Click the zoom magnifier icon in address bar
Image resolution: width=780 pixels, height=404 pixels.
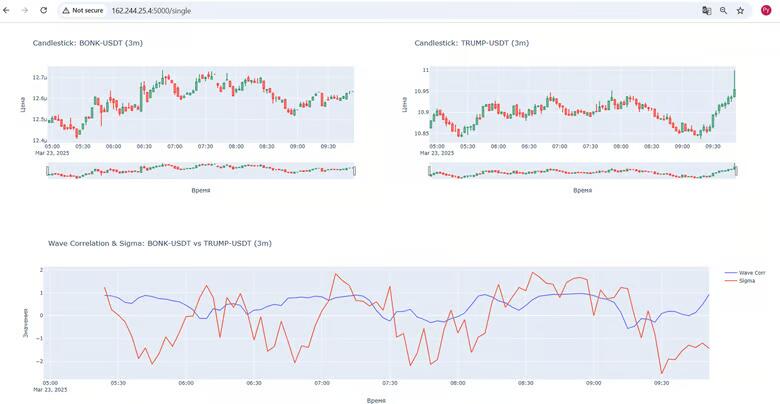click(x=723, y=10)
